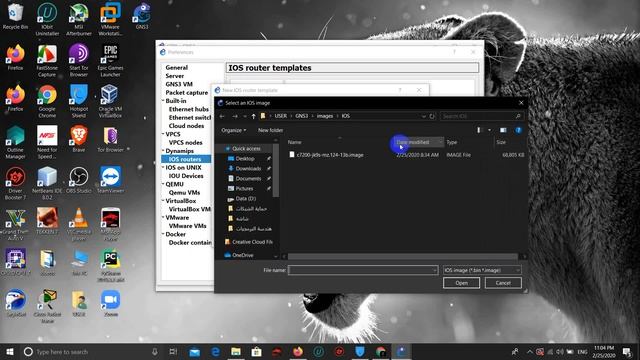Open Downloads in navigation pane
The height and width of the screenshot is (360, 640).
248,169
